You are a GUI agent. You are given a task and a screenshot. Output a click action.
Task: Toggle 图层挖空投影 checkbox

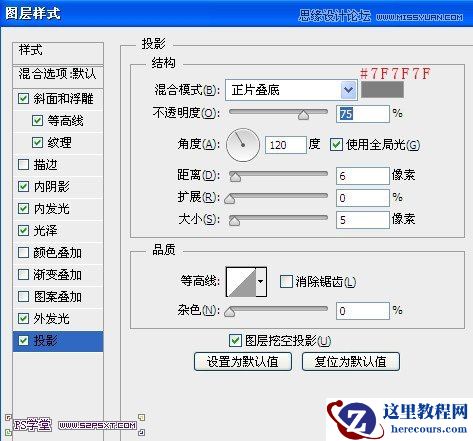click(235, 341)
